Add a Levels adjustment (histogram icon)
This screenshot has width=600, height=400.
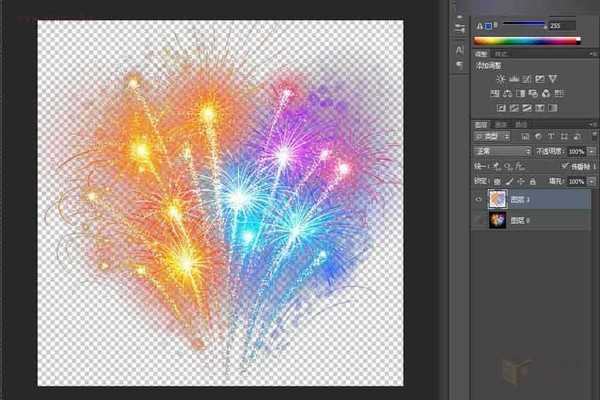[x=512, y=78]
